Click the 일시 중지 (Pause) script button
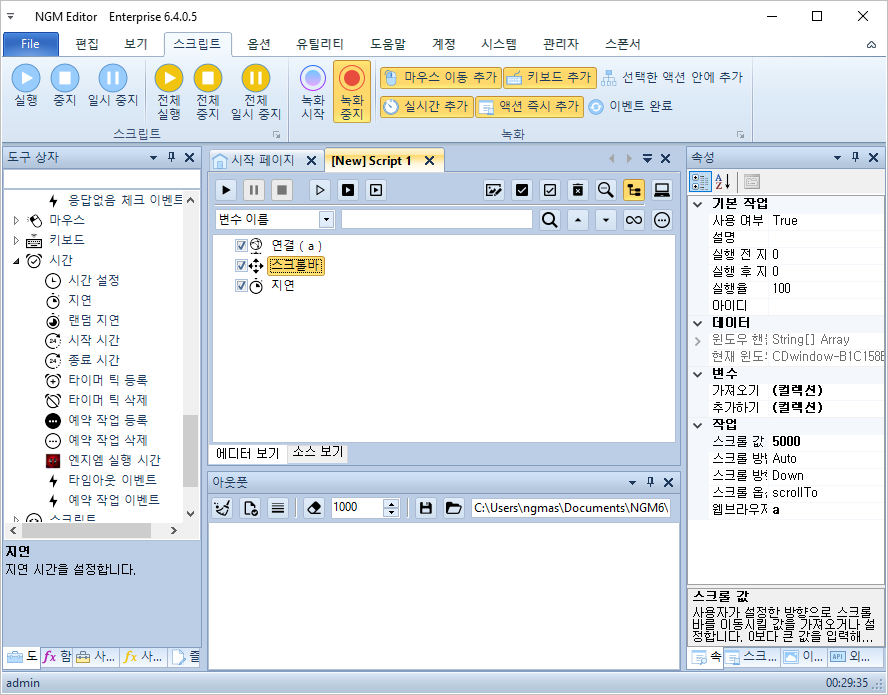 coord(113,86)
